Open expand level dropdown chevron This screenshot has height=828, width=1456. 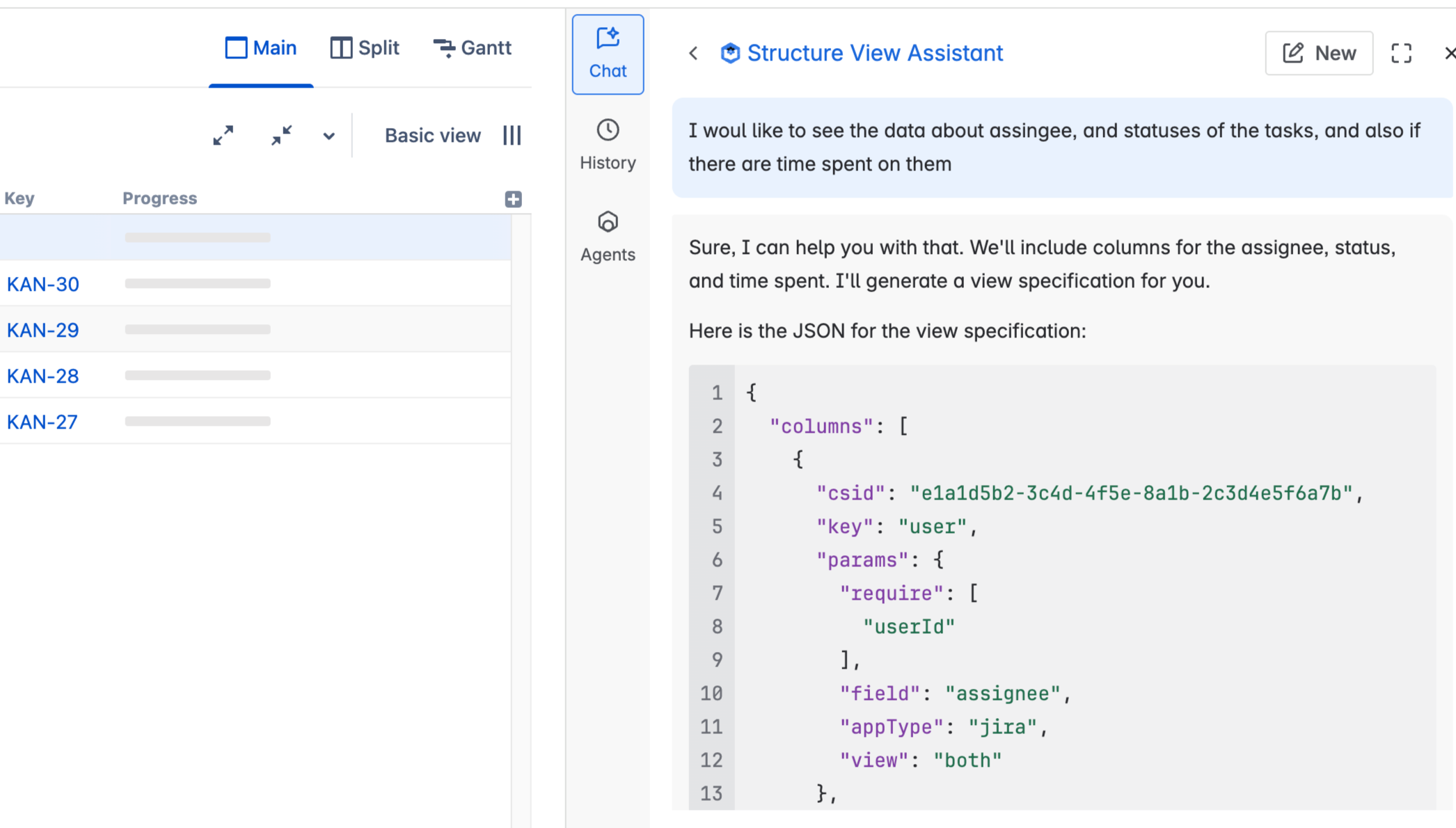(x=329, y=136)
